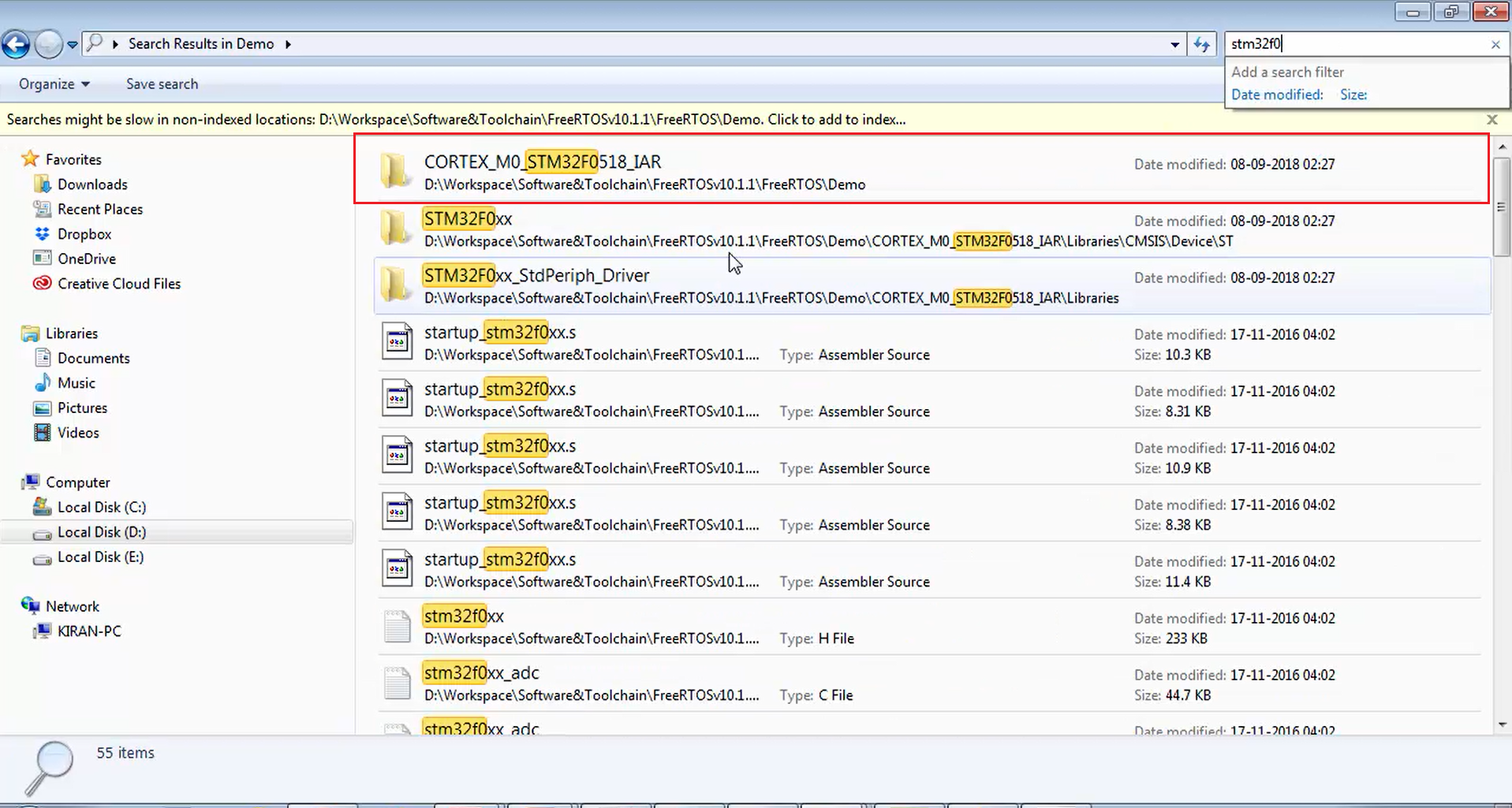Open the Documents library
The width and height of the screenshot is (1512, 808).
pyautogui.click(x=93, y=358)
